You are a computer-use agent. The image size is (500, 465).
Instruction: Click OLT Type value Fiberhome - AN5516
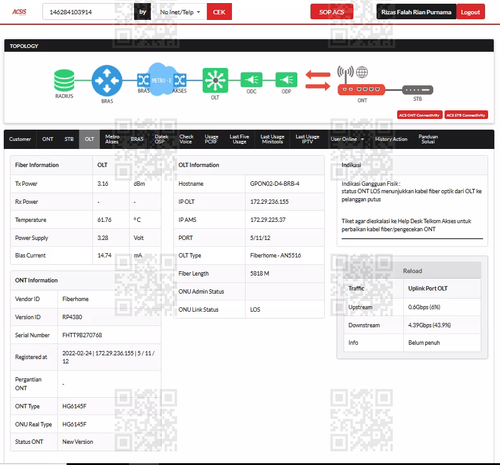point(275,255)
